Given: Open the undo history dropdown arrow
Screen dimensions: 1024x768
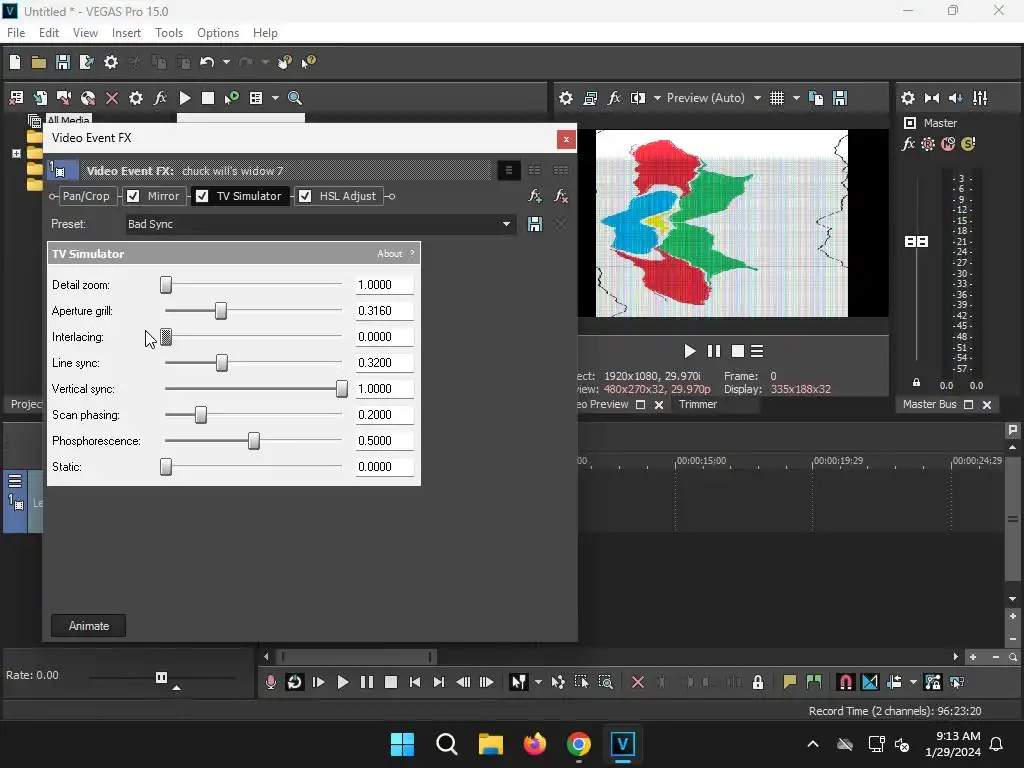Looking at the screenshot, I should point(226,62).
